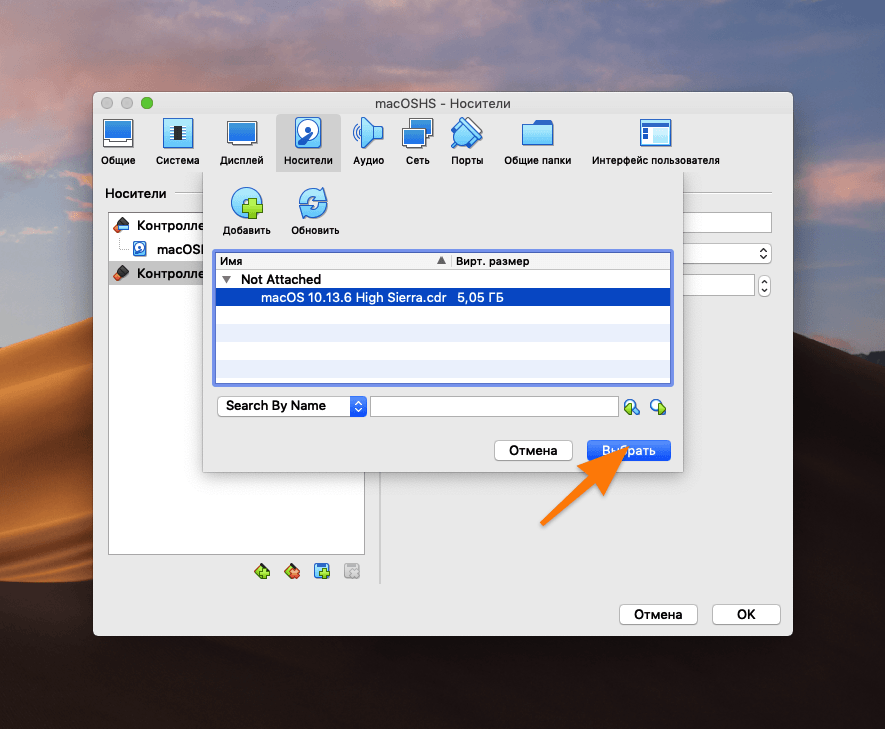This screenshot has height=729, width=885.
Task: Click the 5,05 ГБ size cell
Action: click(480, 297)
